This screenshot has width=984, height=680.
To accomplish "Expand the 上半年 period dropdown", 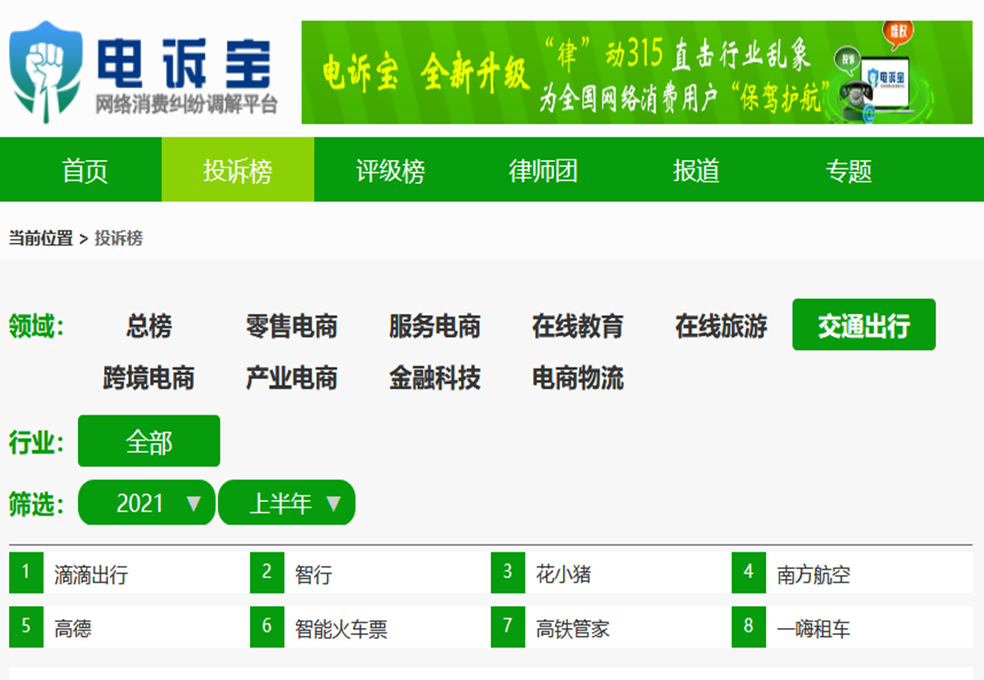I will tap(287, 502).
